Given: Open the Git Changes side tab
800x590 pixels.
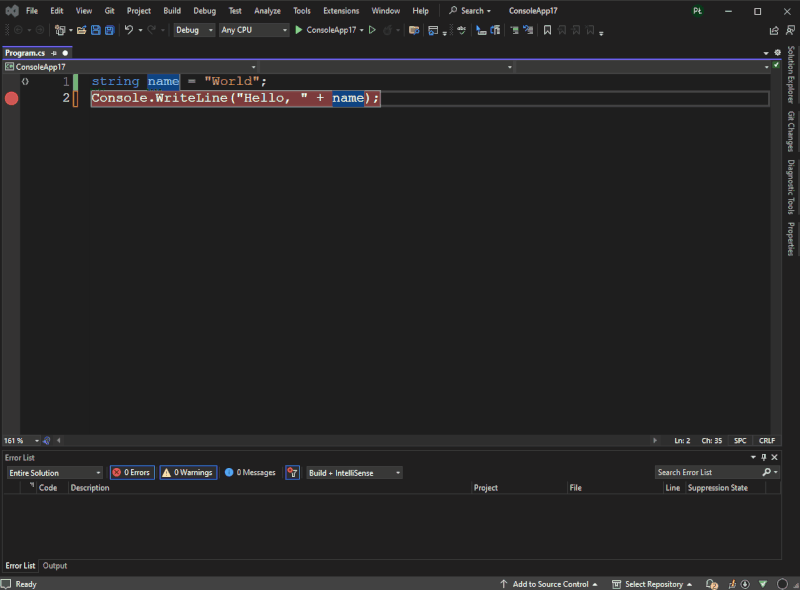Looking at the screenshot, I should (x=791, y=131).
